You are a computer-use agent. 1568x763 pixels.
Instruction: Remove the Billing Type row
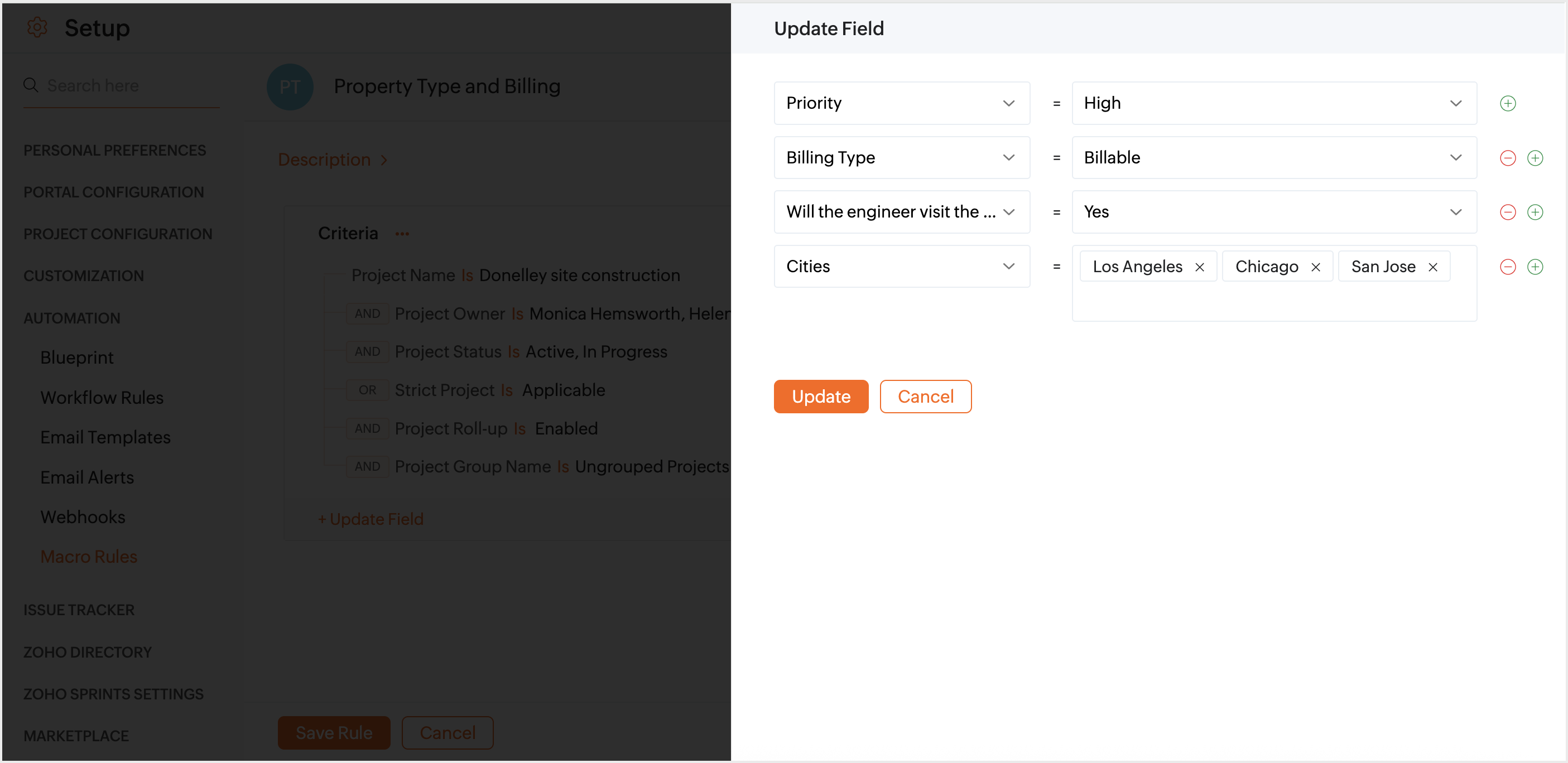(x=1507, y=158)
